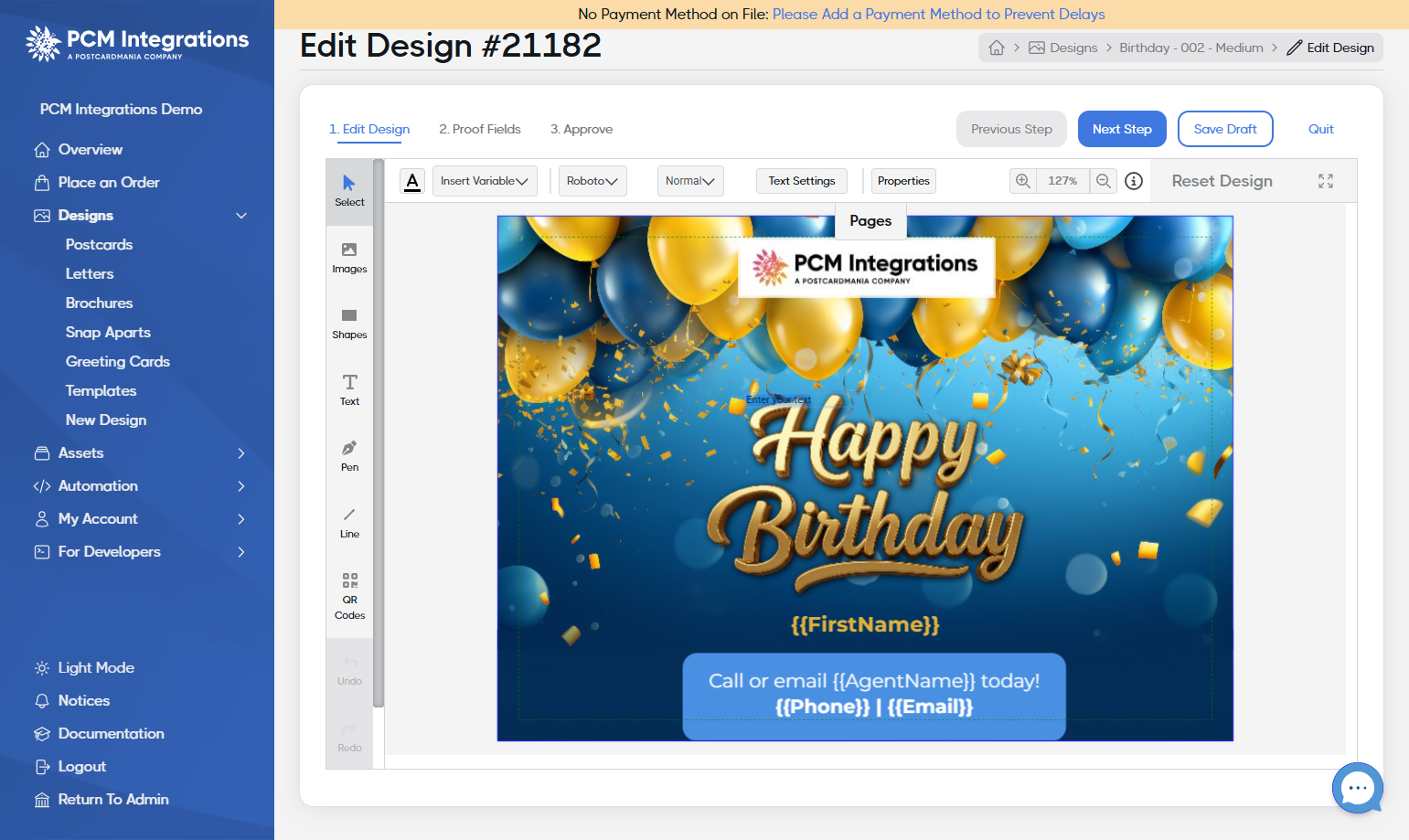Open Overview in the sidebar
The width and height of the screenshot is (1409, 840).
pyautogui.click(x=91, y=149)
